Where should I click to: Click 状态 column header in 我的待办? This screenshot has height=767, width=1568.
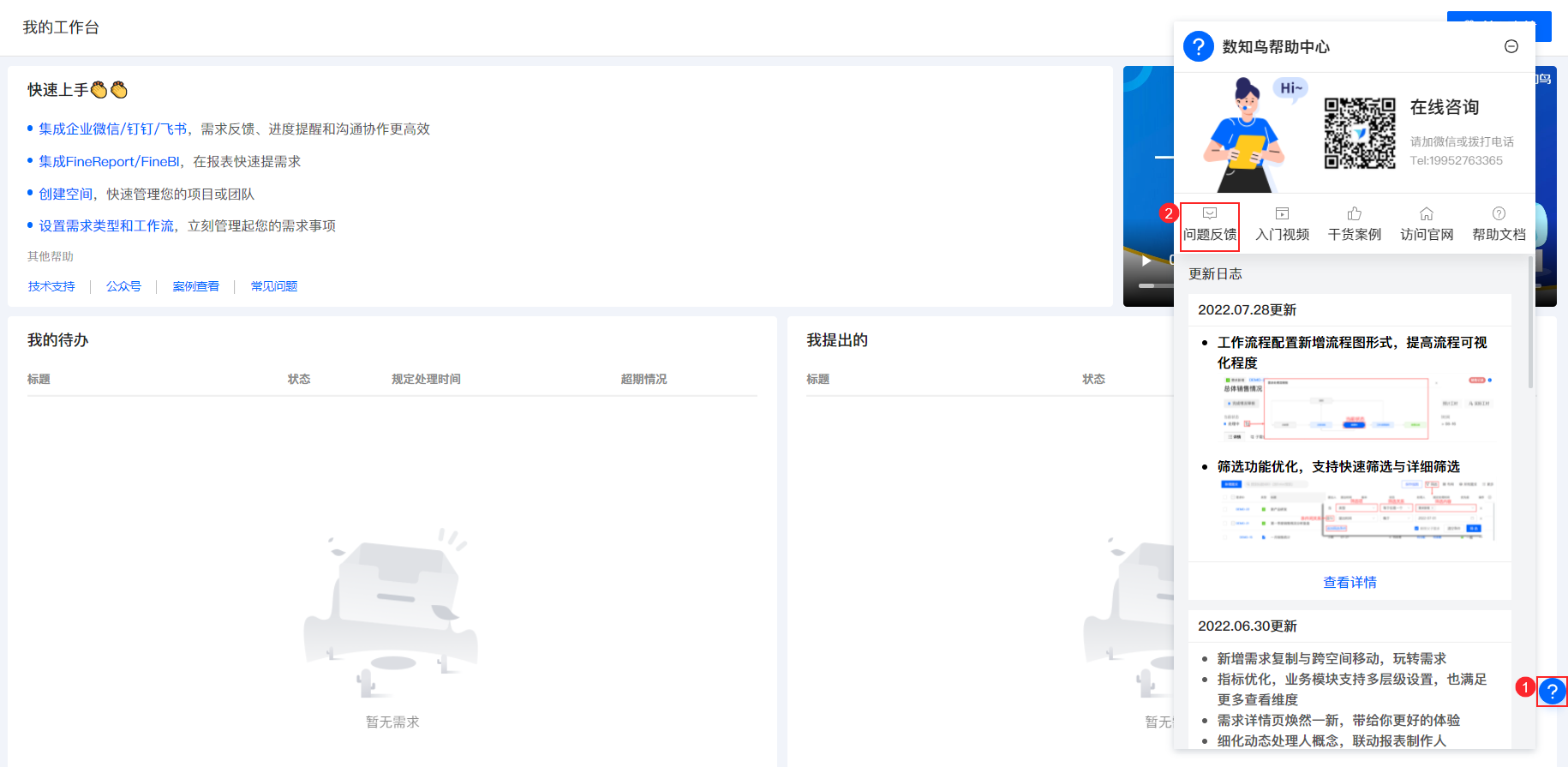coord(299,379)
